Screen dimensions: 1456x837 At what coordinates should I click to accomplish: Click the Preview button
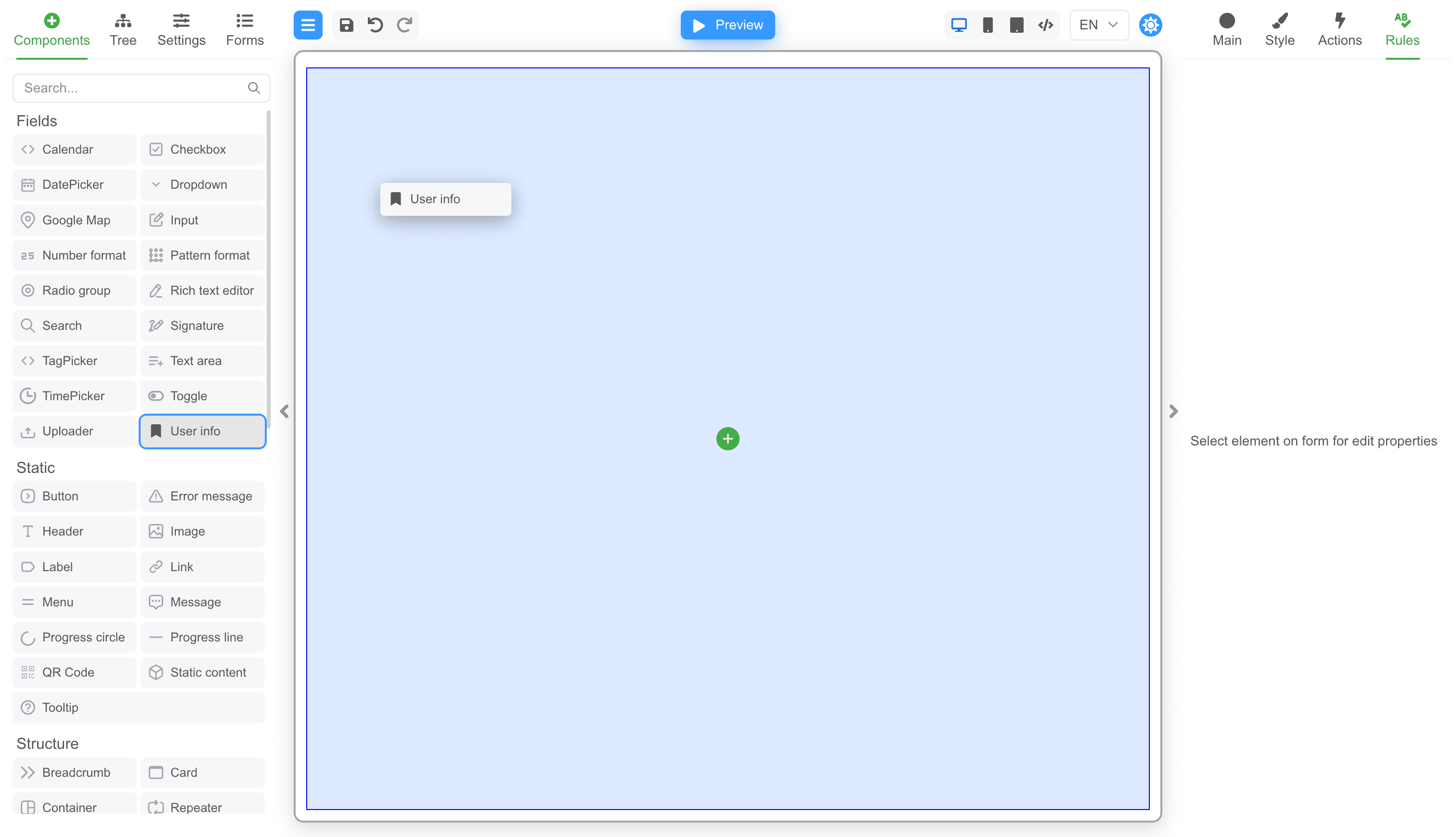point(728,26)
